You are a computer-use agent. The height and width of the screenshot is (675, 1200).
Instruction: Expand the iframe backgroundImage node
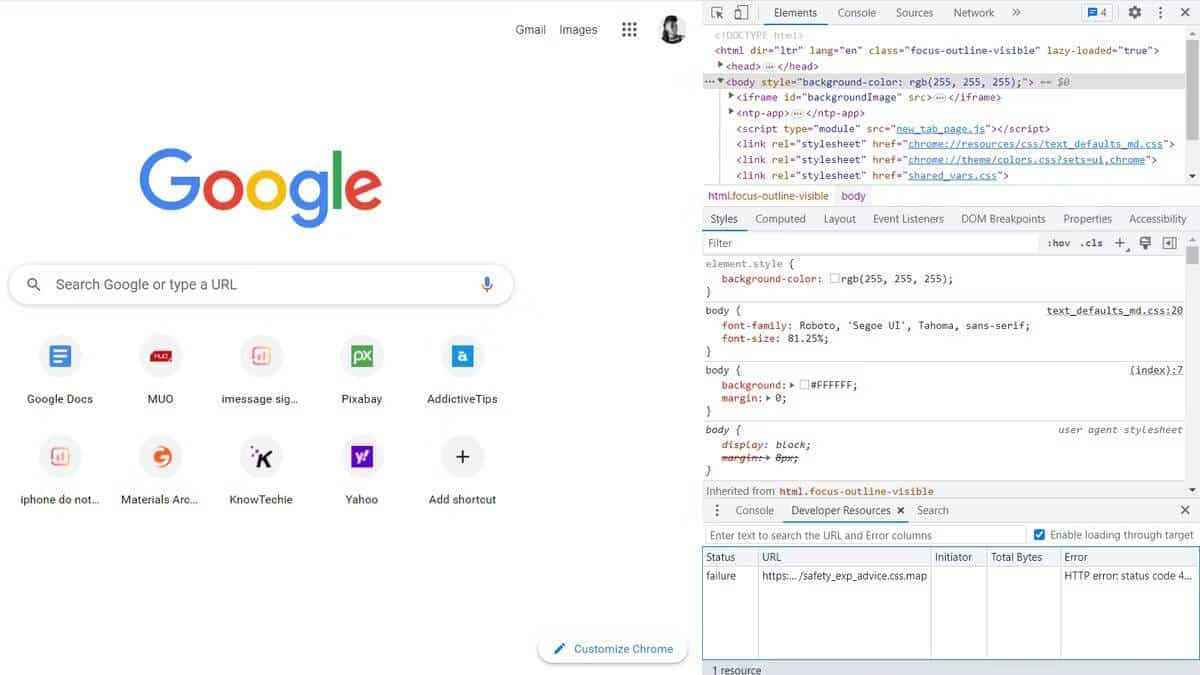731,97
